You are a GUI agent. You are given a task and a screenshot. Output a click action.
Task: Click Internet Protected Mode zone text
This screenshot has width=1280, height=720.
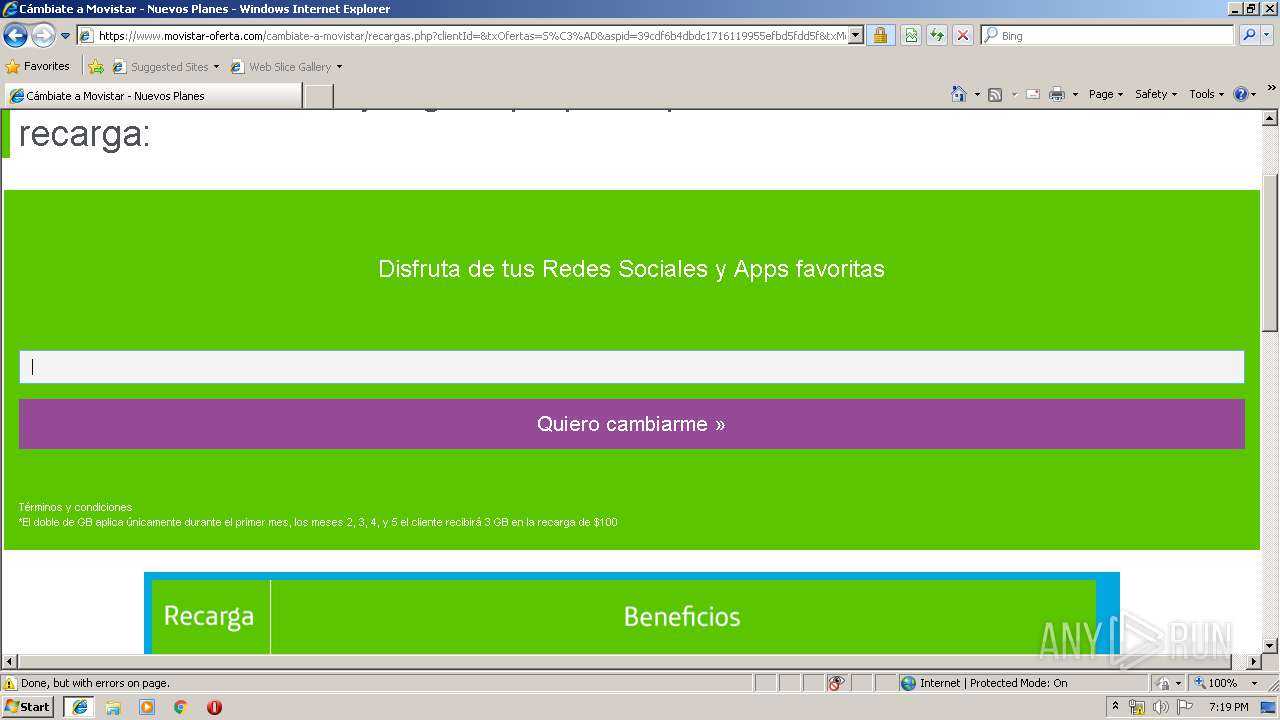(993, 684)
